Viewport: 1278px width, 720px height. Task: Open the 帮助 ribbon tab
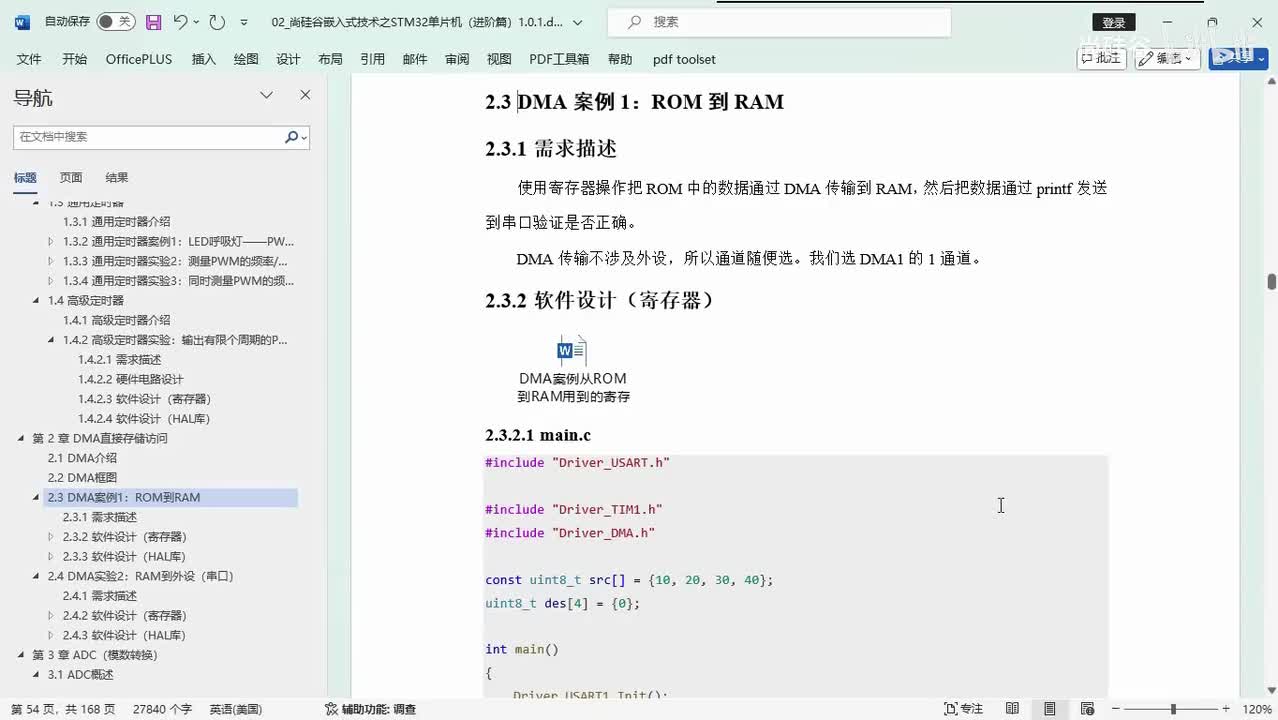click(x=620, y=59)
